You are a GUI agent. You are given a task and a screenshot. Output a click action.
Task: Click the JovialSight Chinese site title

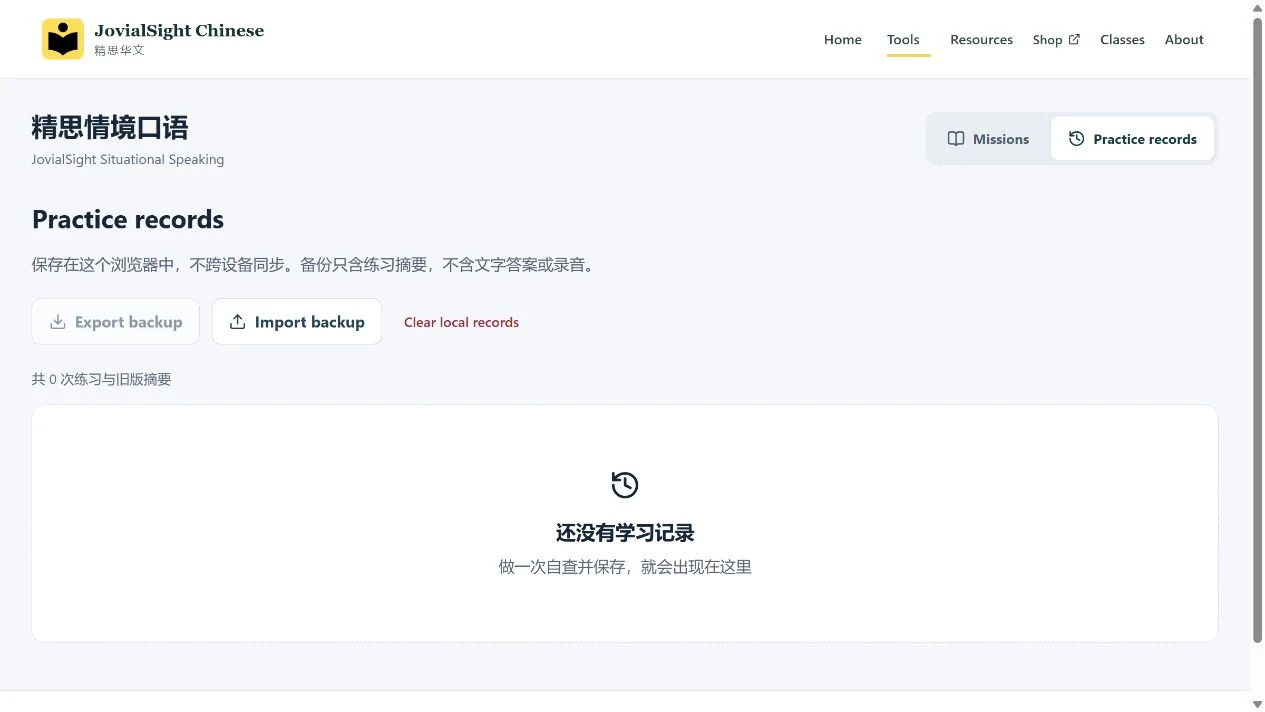click(179, 30)
